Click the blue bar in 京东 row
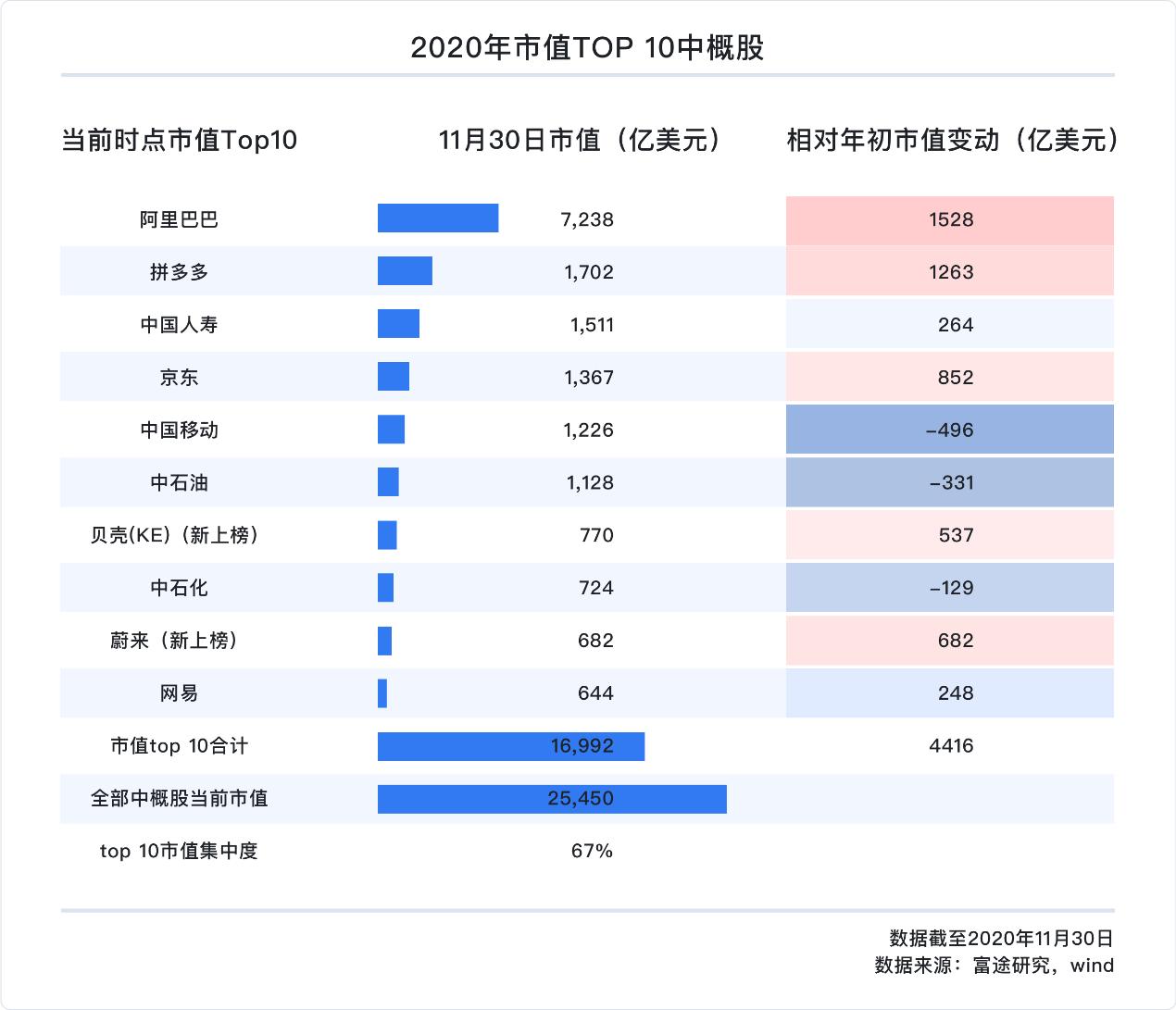The width and height of the screenshot is (1176, 1010). pos(394,377)
